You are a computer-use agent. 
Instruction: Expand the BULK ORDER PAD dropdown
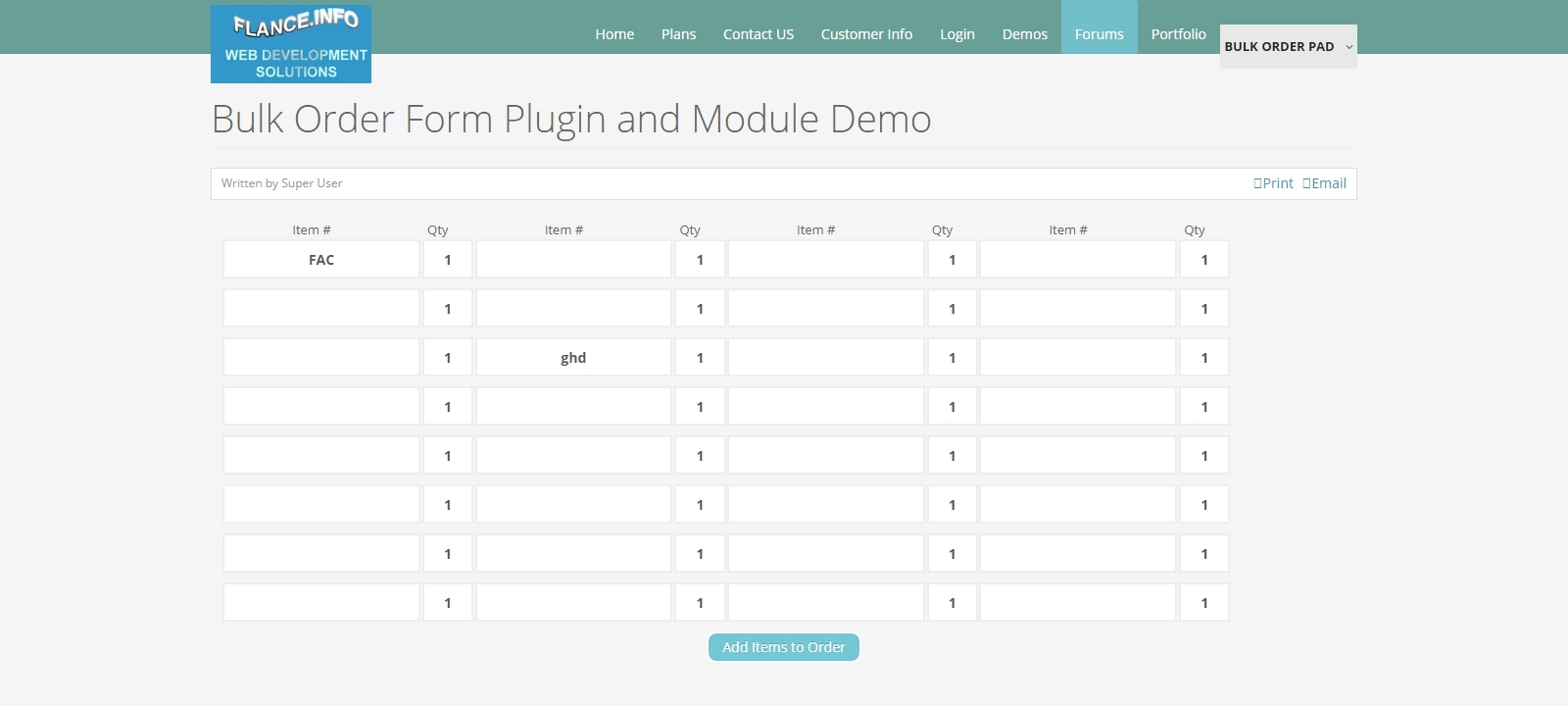(x=1289, y=46)
